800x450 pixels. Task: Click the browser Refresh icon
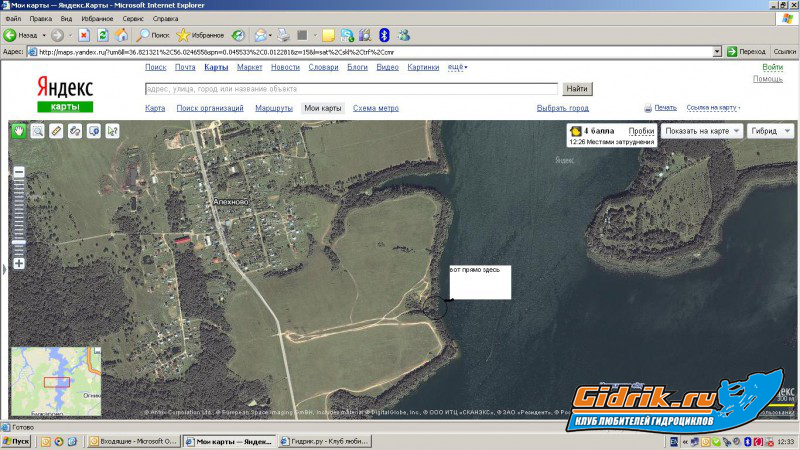103,35
